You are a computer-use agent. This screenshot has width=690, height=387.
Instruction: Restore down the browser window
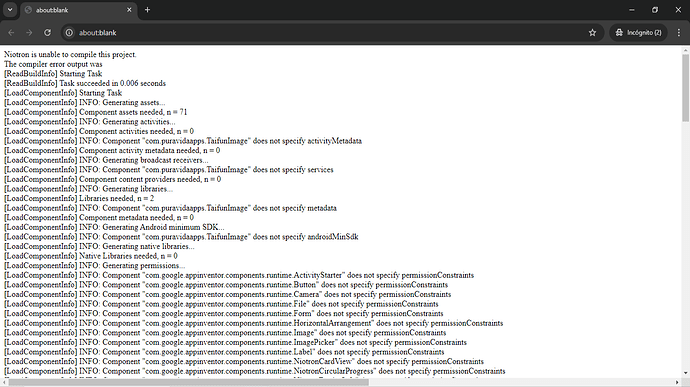pyautogui.click(x=655, y=10)
